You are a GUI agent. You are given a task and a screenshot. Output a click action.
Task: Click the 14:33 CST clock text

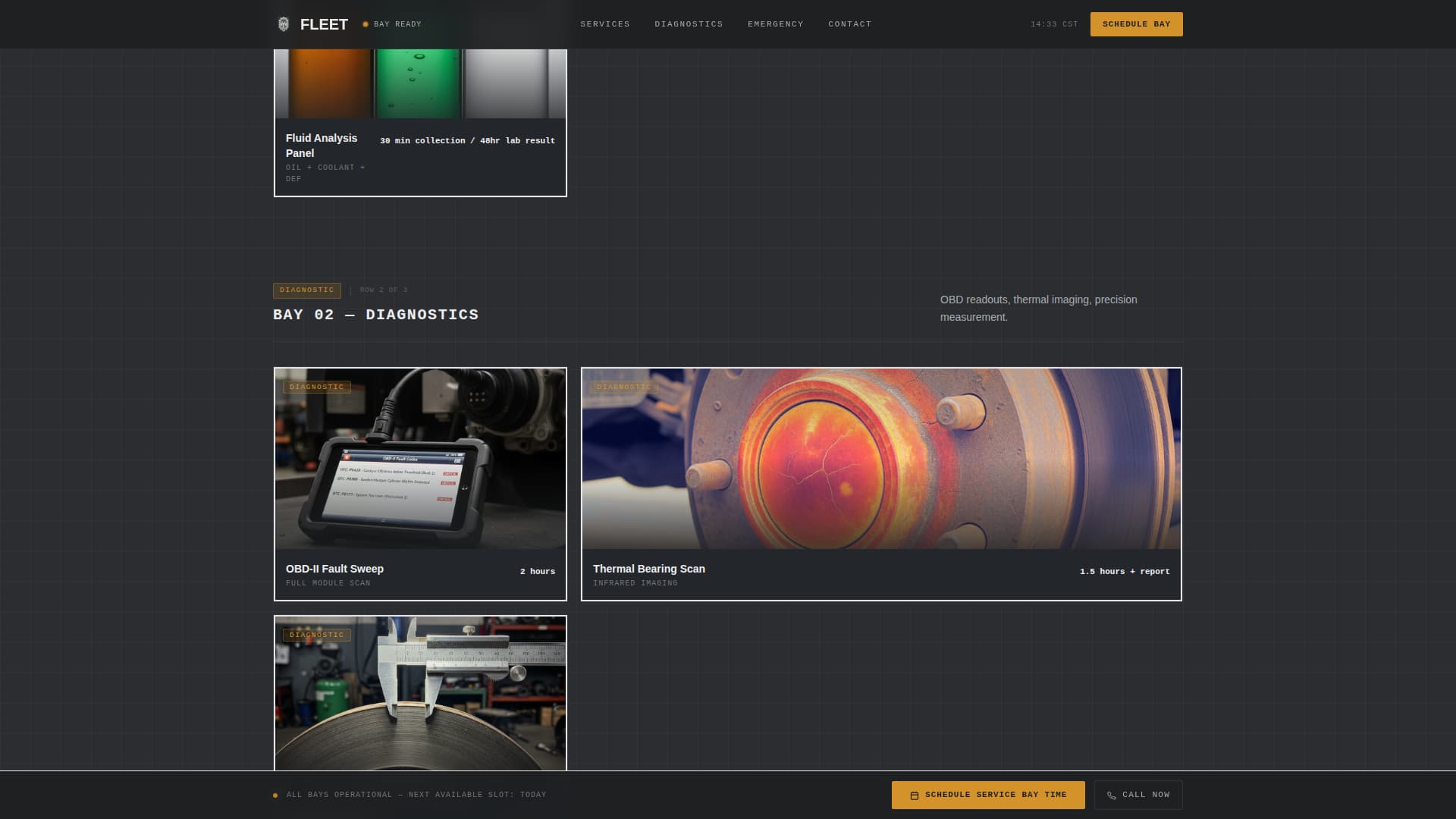(1054, 24)
